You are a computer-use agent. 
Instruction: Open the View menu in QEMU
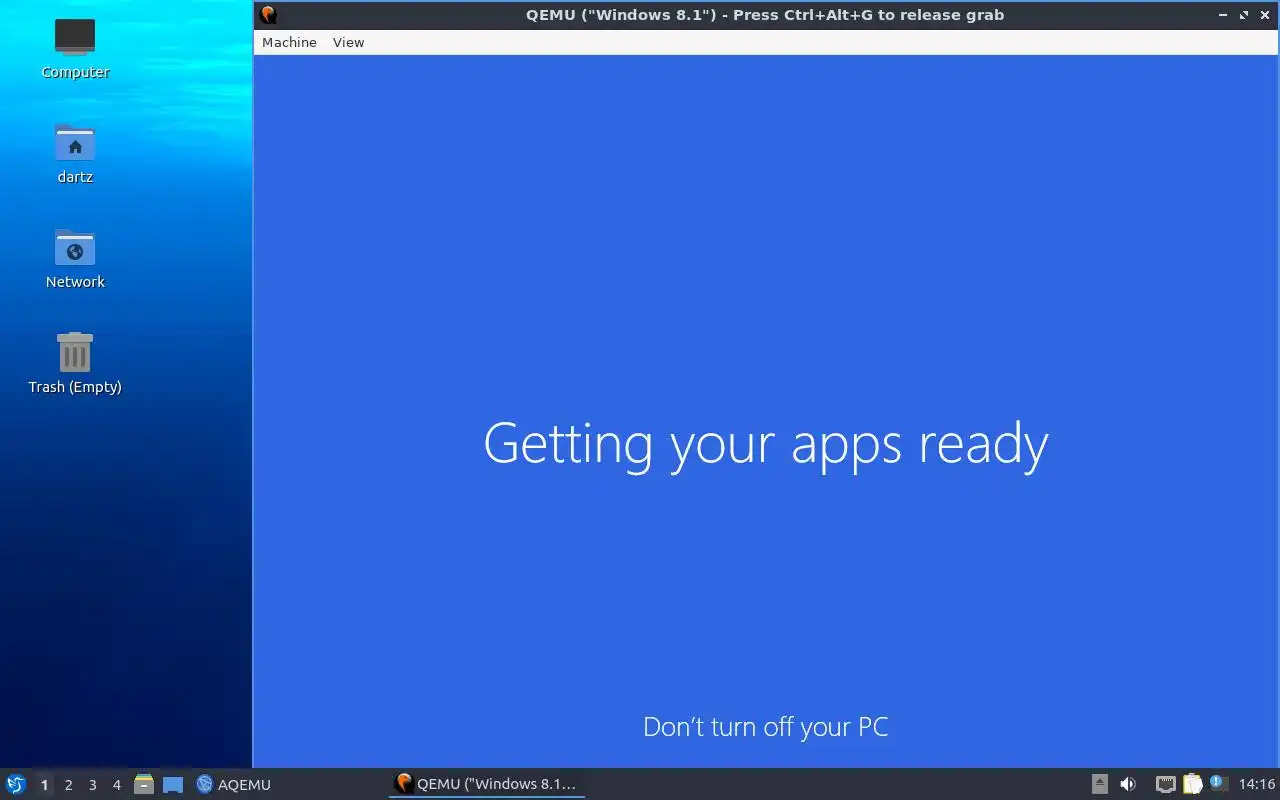point(348,42)
